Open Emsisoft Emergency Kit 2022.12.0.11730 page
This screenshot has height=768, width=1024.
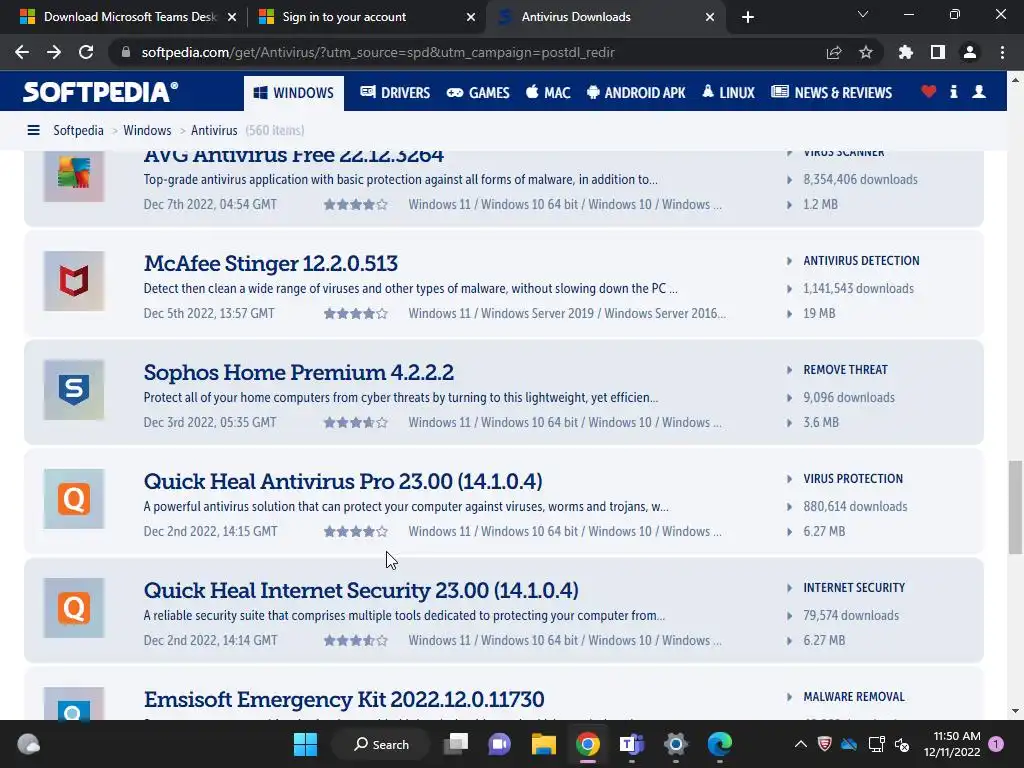pyautogui.click(x=344, y=699)
